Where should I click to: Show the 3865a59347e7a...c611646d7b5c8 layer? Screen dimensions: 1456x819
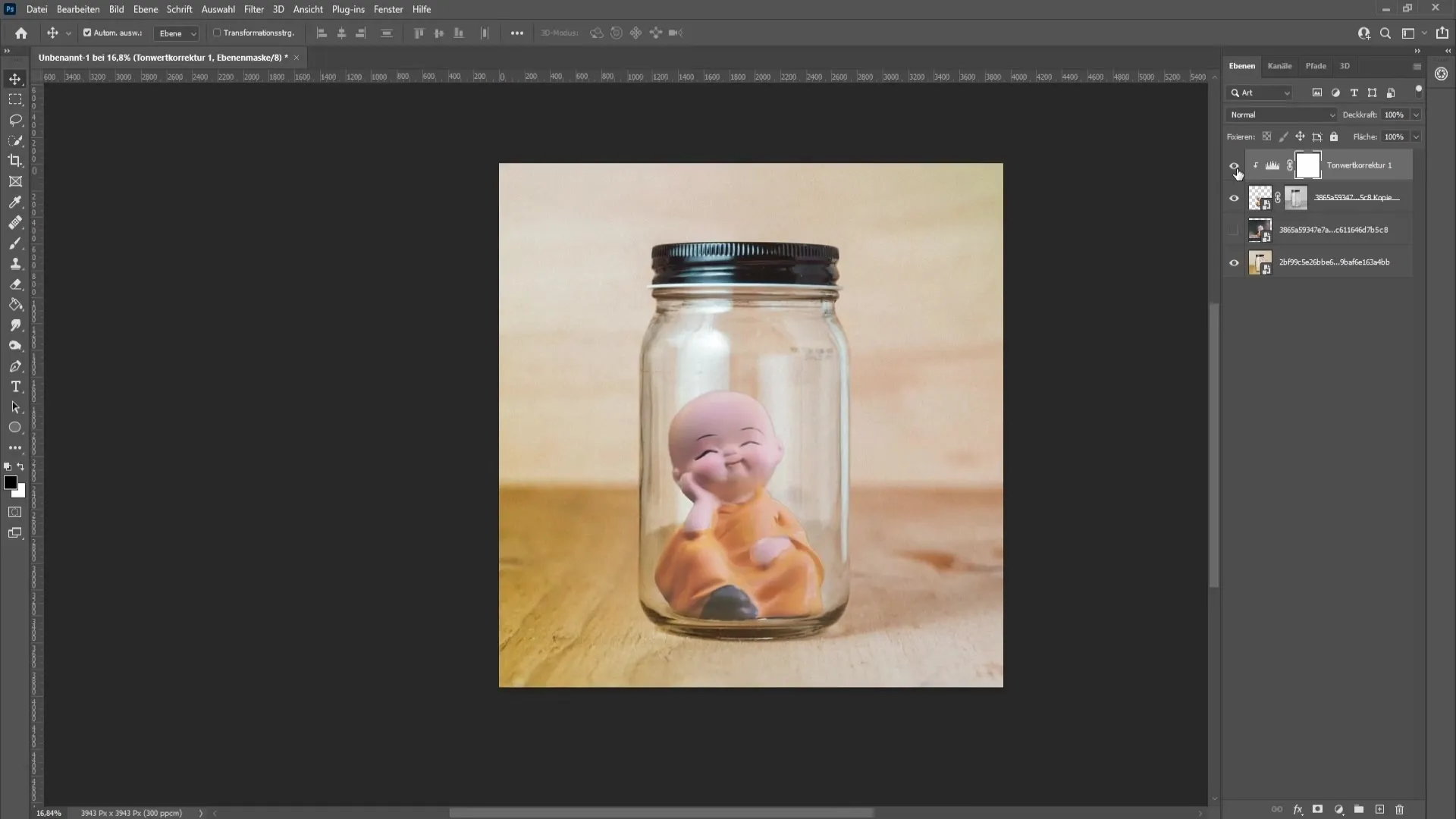[x=1234, y=230]
